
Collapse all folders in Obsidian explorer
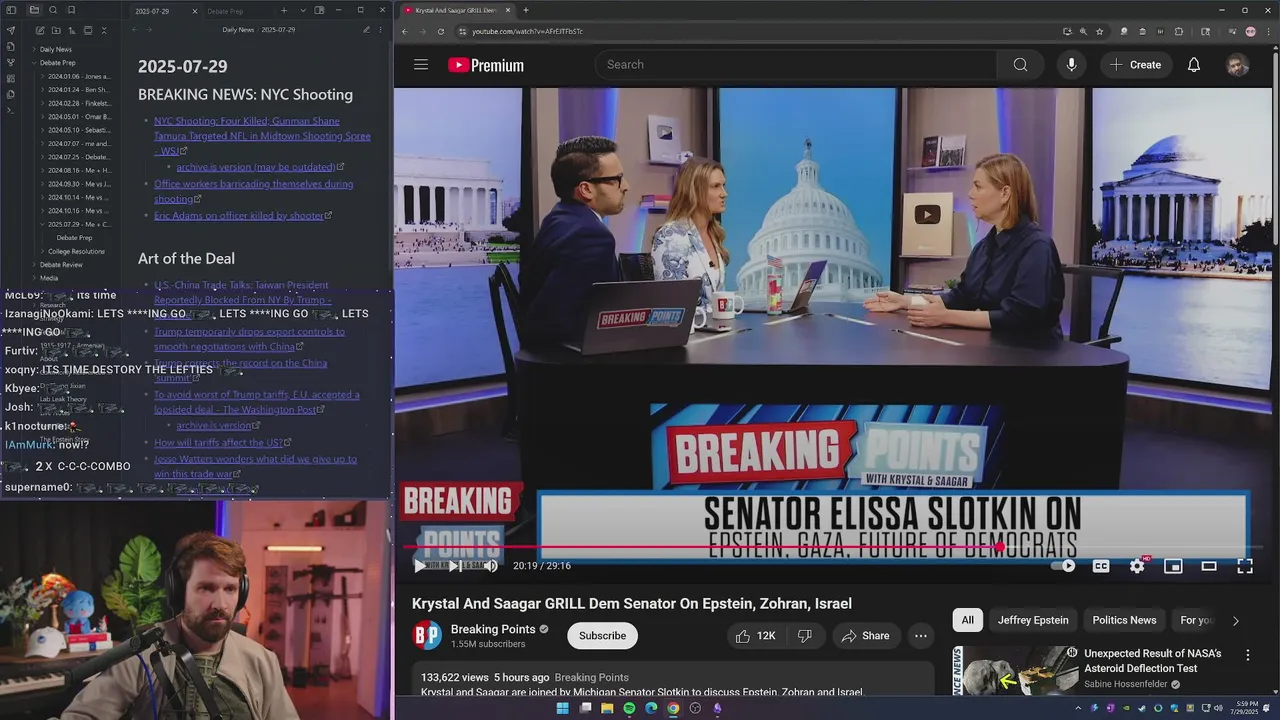click(105, 31)
